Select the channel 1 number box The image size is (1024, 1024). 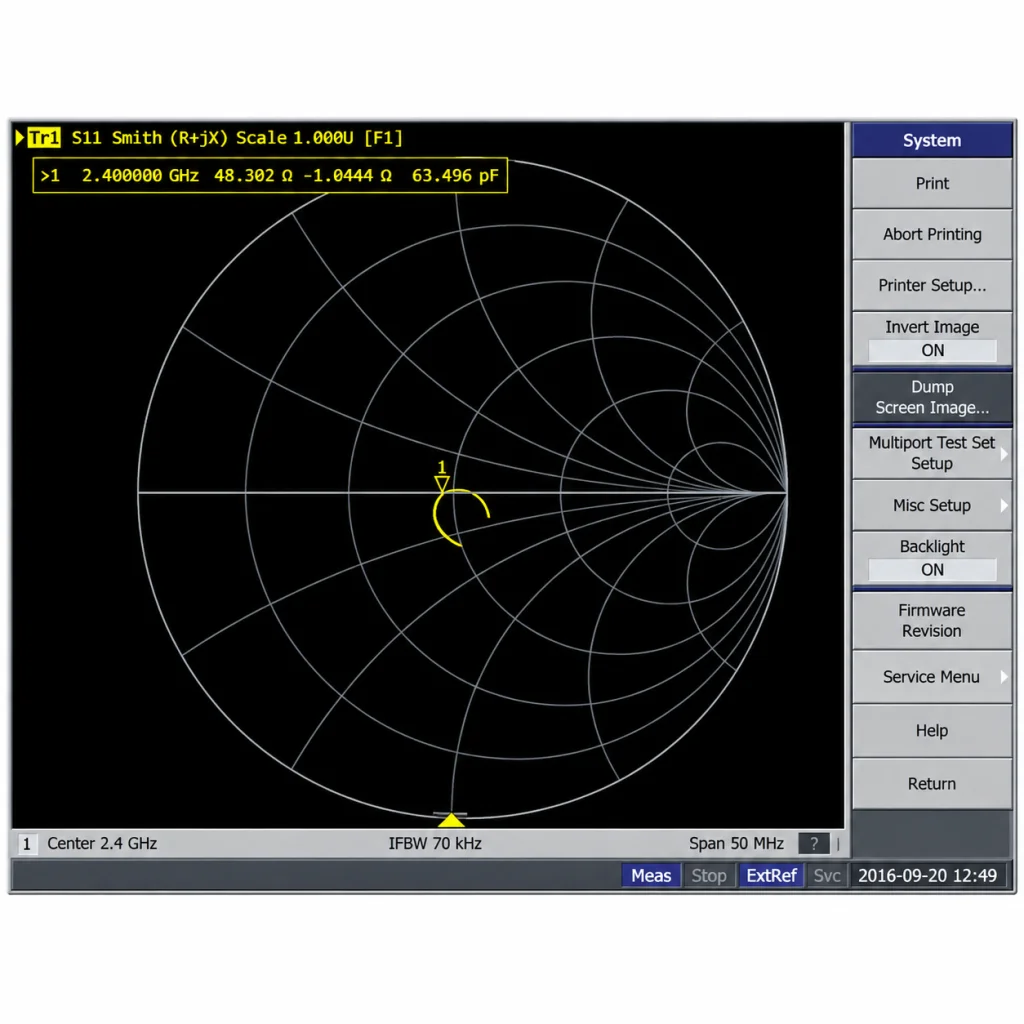point(27,844)
